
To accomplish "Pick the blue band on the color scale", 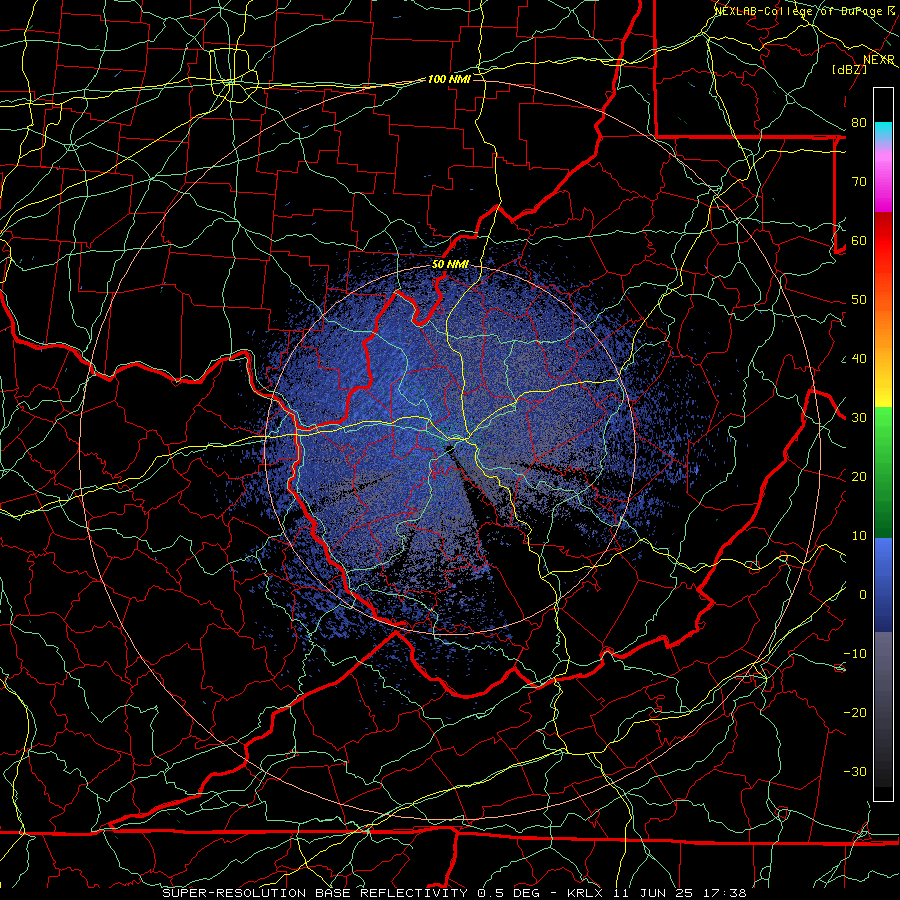I will [x=883, y=584].
